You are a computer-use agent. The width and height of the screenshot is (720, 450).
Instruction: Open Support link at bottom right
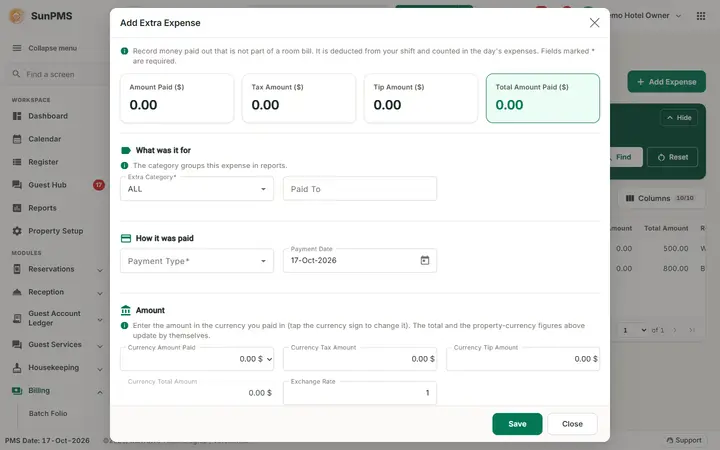684,440
